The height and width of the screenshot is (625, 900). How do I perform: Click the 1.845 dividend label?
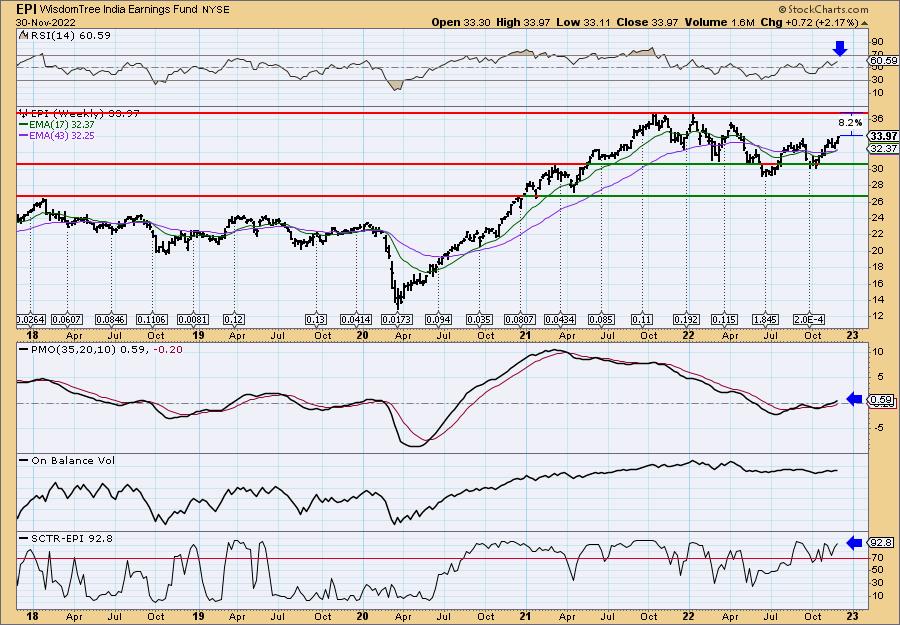tap(766, 319)
